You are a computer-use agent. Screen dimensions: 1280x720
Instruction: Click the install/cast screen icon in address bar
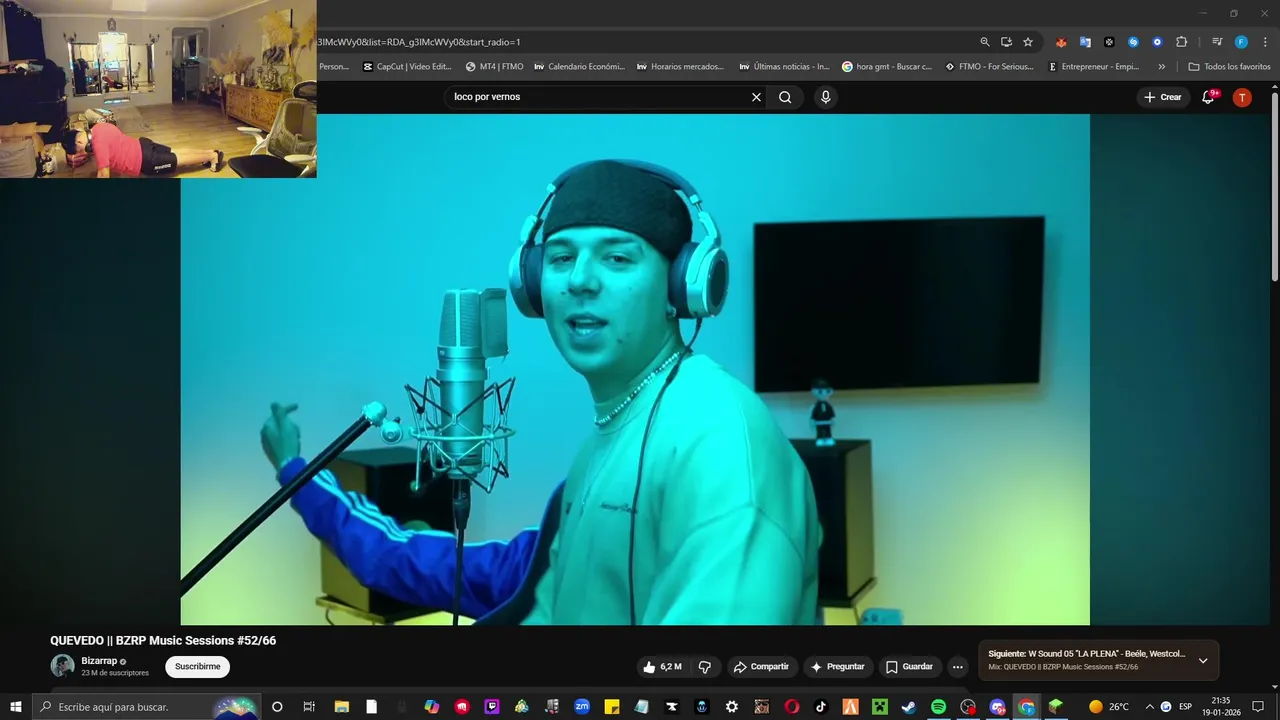(1006, 42)
